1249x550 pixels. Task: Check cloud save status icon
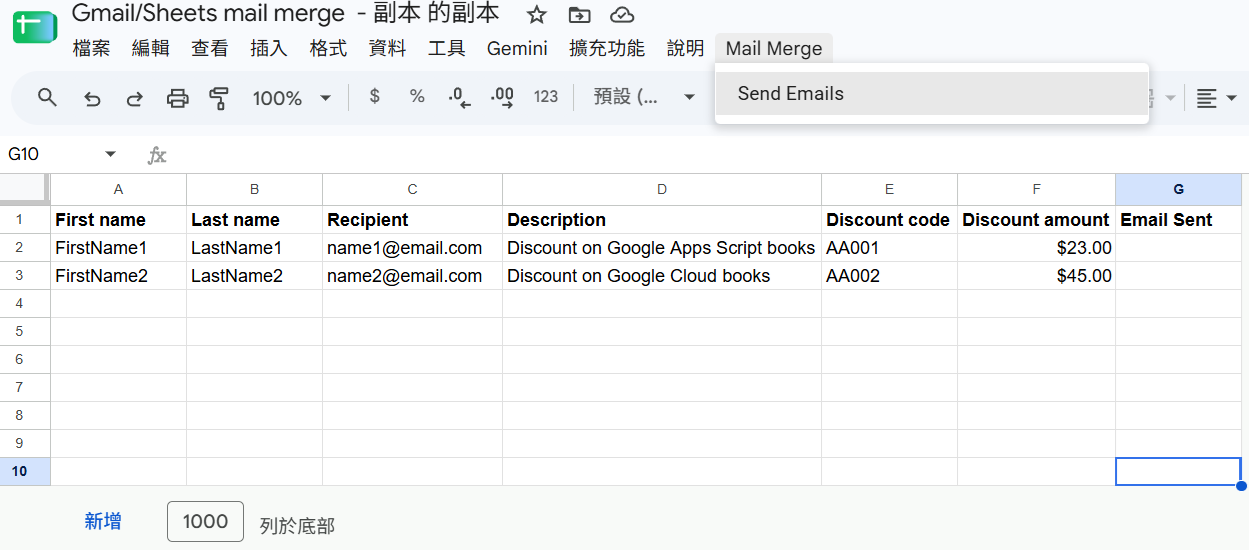[x=622, y=14]
